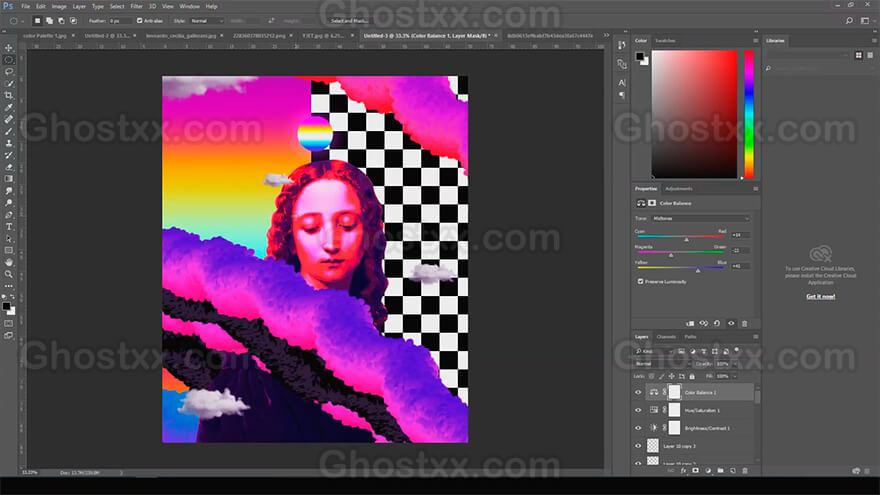Click the New selection mode icon
Viewport: 880px width, 495px height.
[37, 21]
